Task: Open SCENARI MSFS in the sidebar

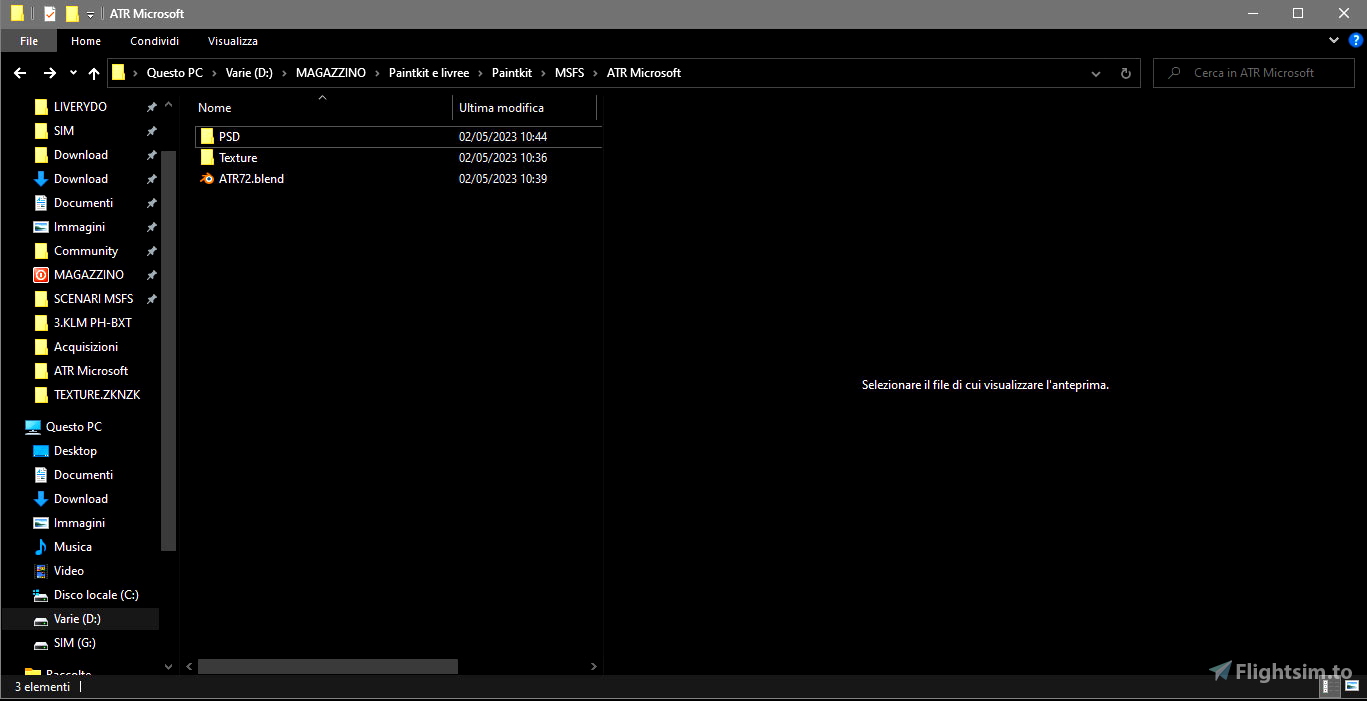Action: [93, 299]
